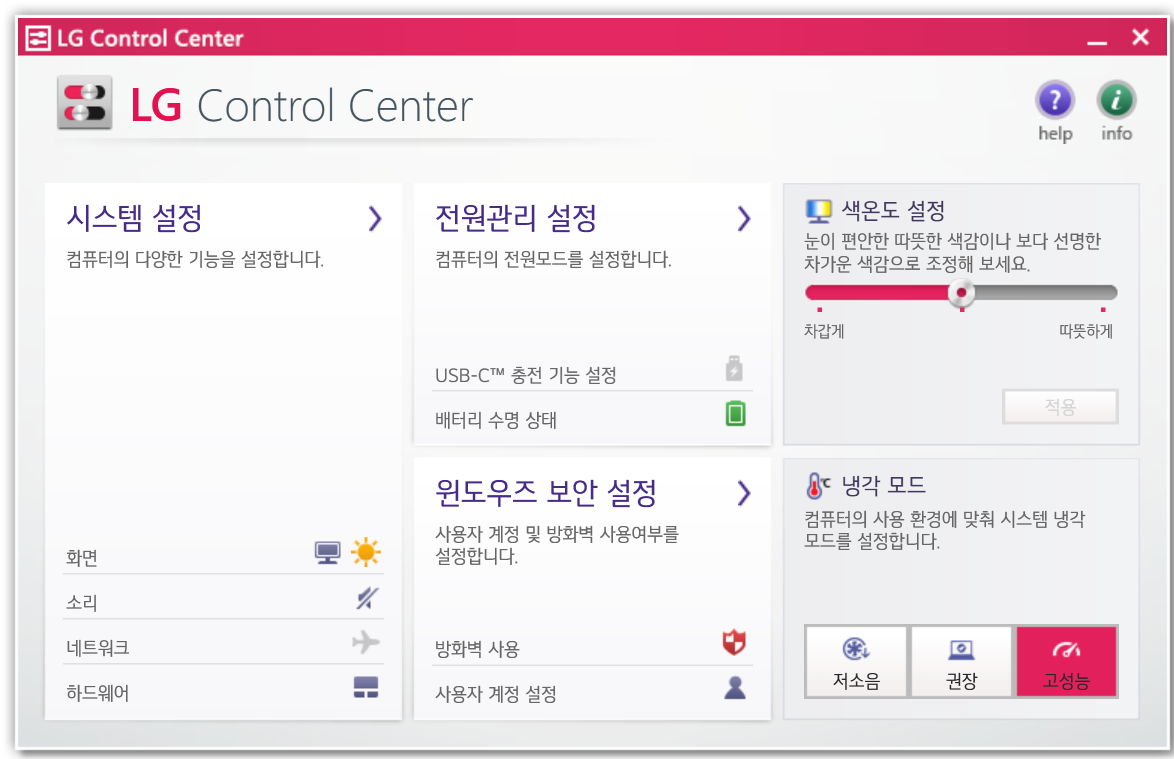Click the muted speaker icon beside 소리
1174x759 pixels.
tap(367, 598)
